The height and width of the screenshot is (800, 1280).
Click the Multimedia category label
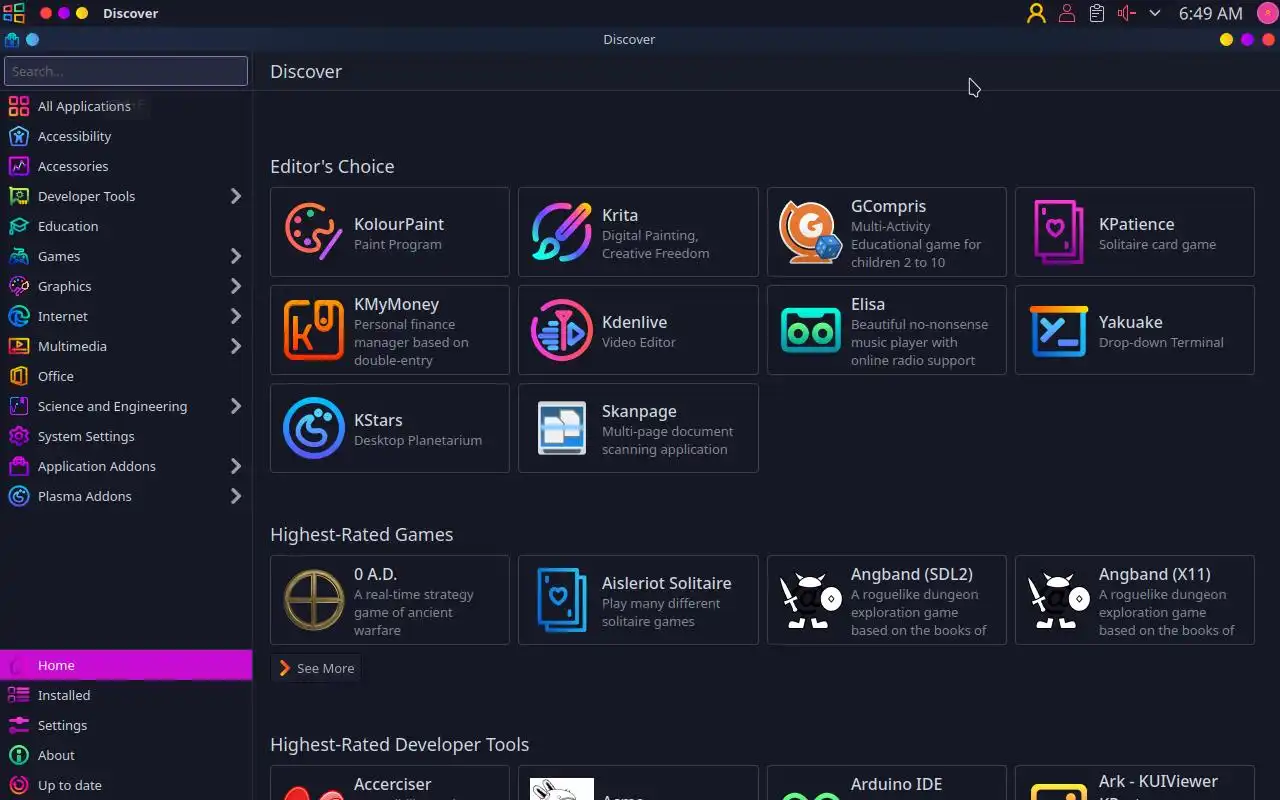click(72, 346)
